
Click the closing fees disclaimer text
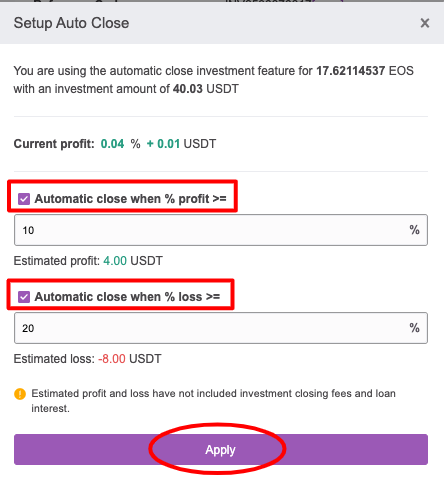tap(213, 401)
